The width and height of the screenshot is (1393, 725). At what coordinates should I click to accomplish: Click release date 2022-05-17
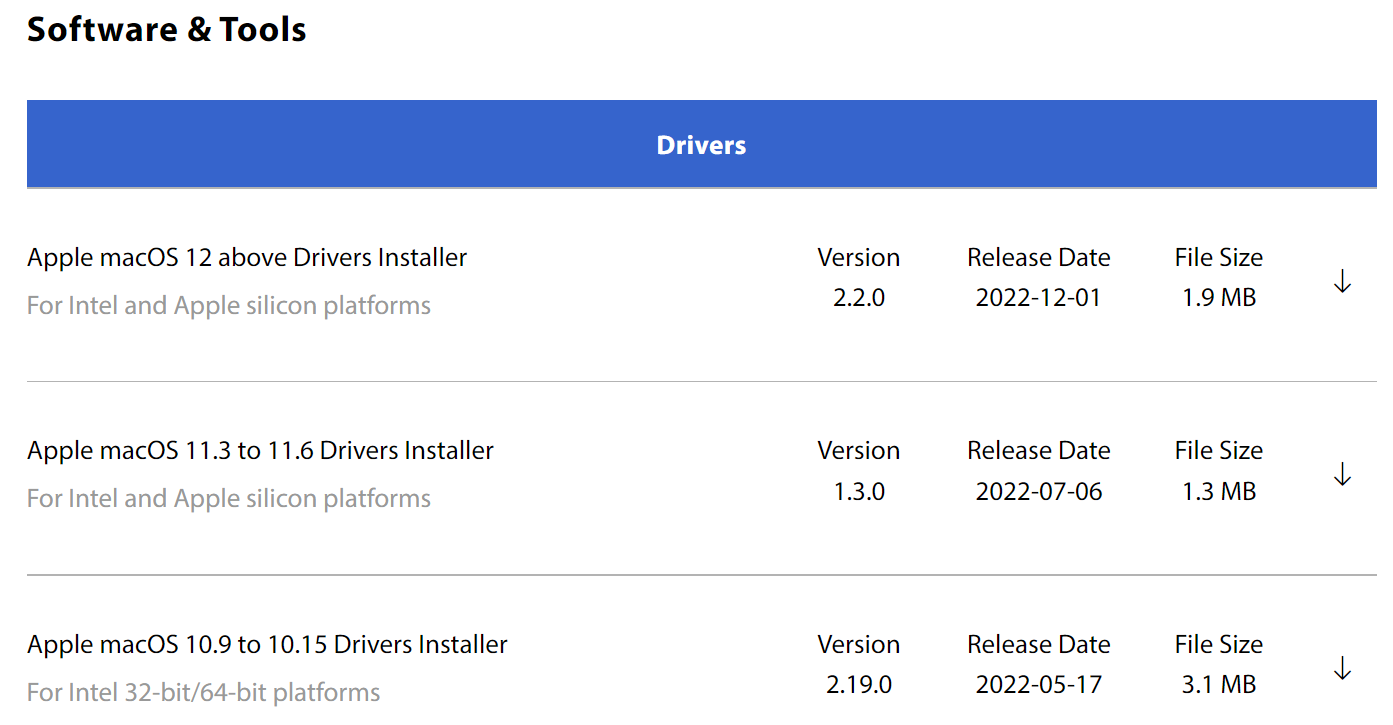(1038, 685)
